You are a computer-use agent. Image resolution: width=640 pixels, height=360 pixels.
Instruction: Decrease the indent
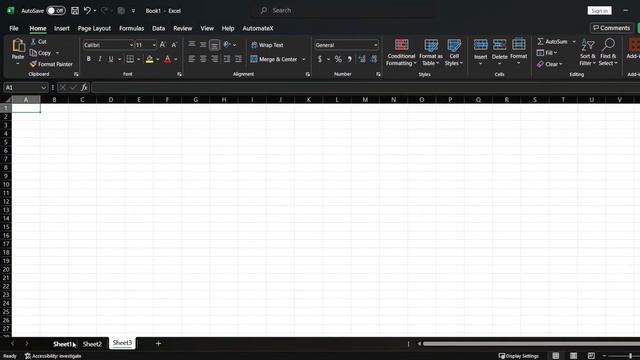pyautogui.click(x=227, y=59)
